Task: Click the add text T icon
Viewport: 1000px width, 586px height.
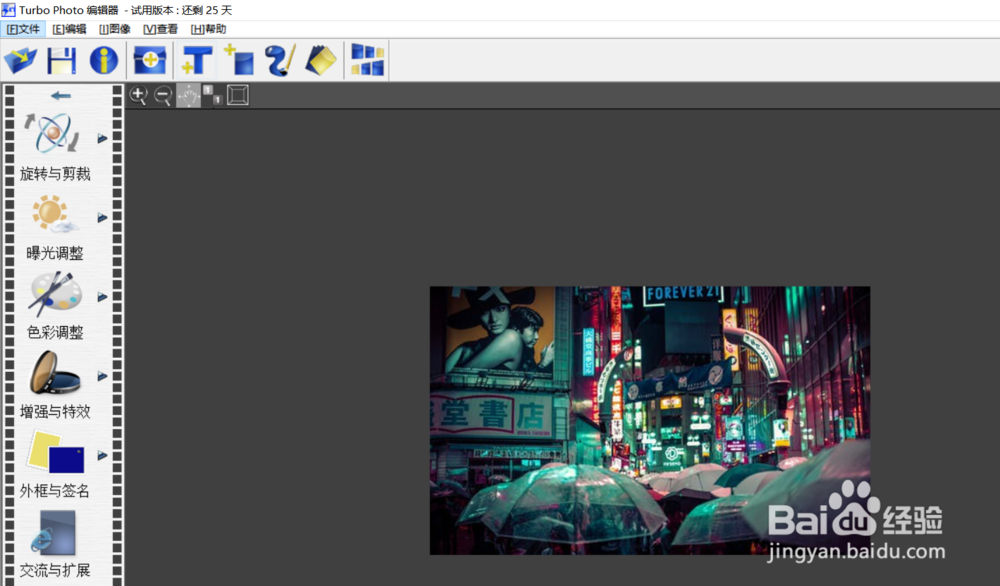Action: click(x=196, y=61)
